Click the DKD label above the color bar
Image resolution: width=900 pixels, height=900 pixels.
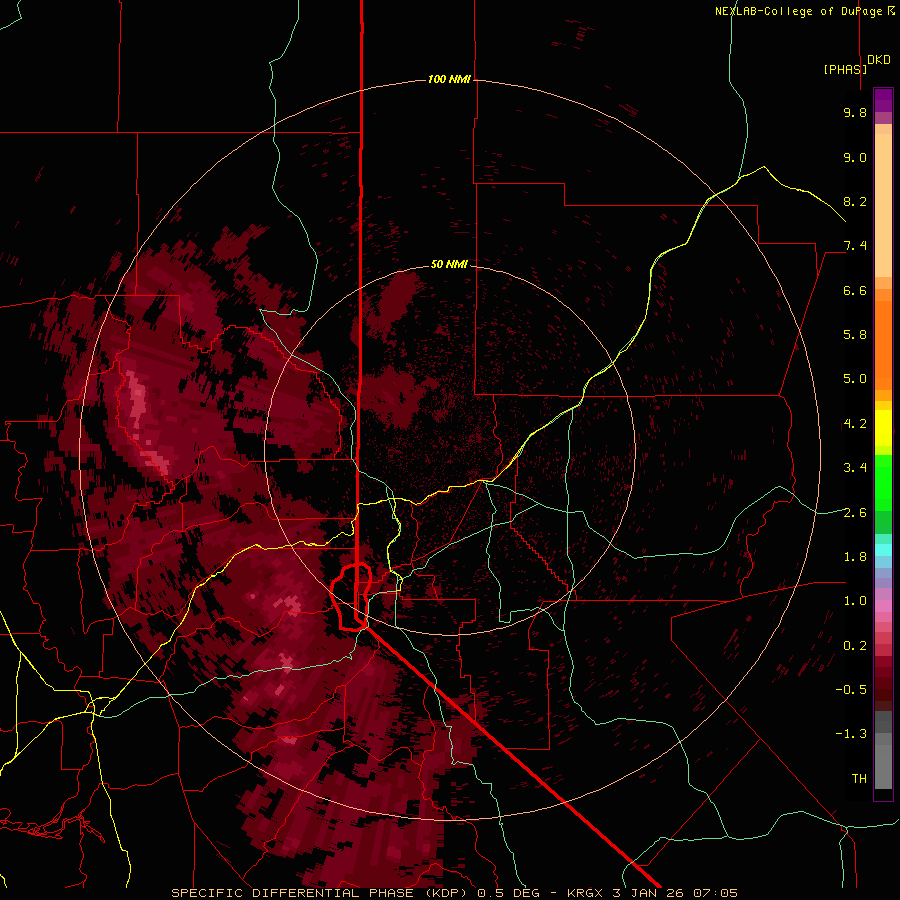tap(879, 60)
